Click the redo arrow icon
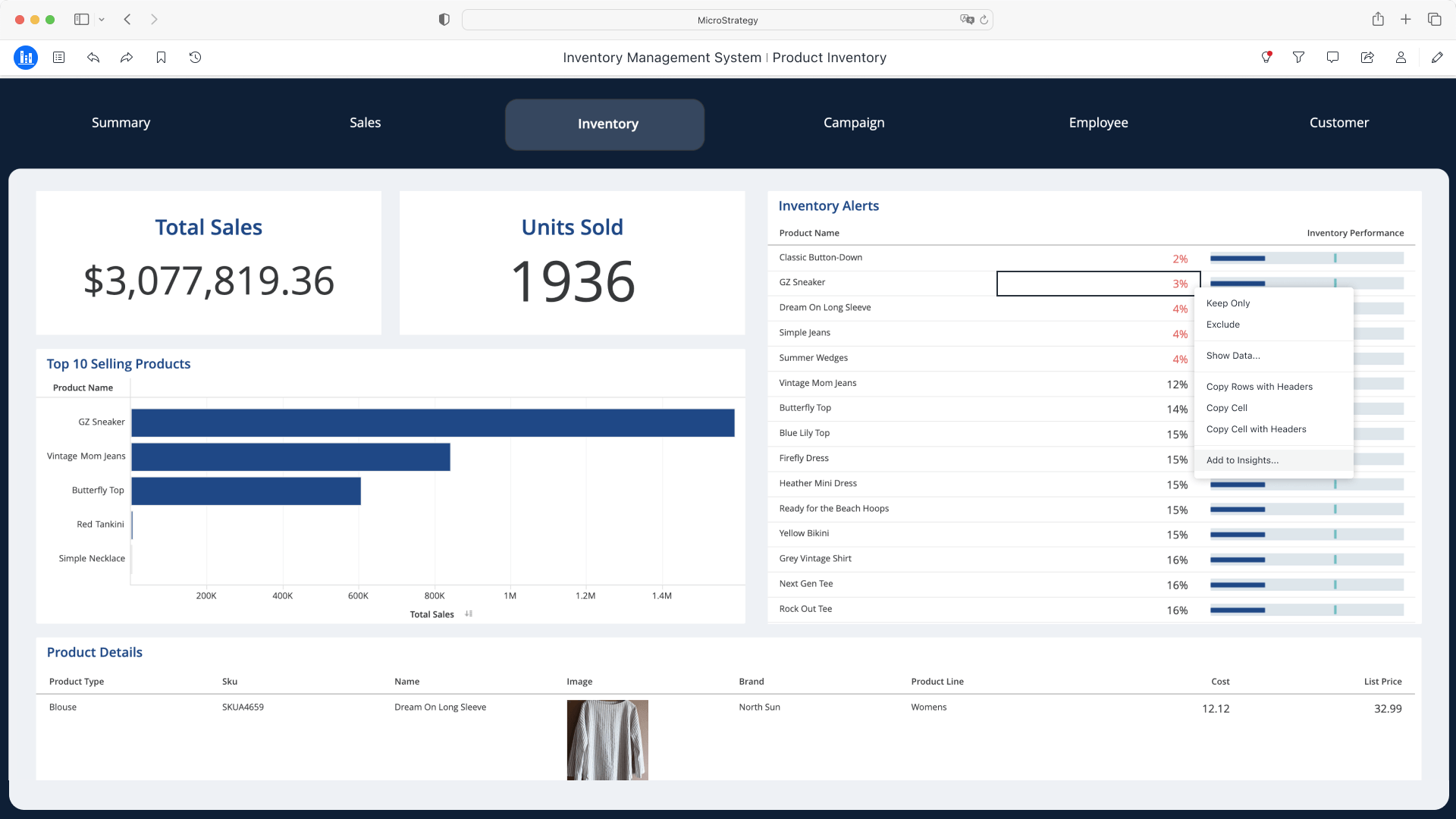Screen dimensions: 1456x819 (127, 58)
